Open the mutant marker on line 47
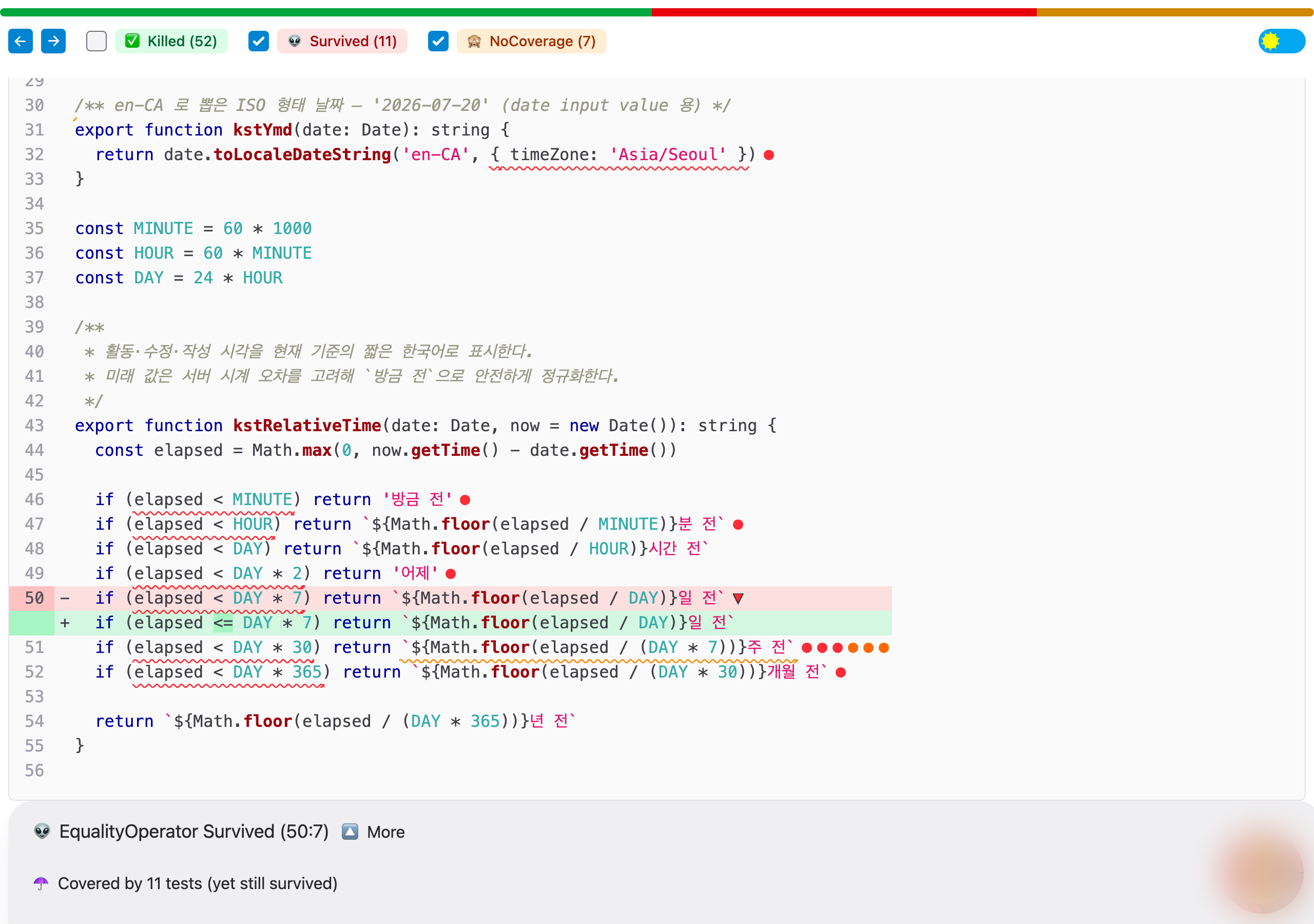This screenshot has height=924, width=1314. (x=738, y=525)
